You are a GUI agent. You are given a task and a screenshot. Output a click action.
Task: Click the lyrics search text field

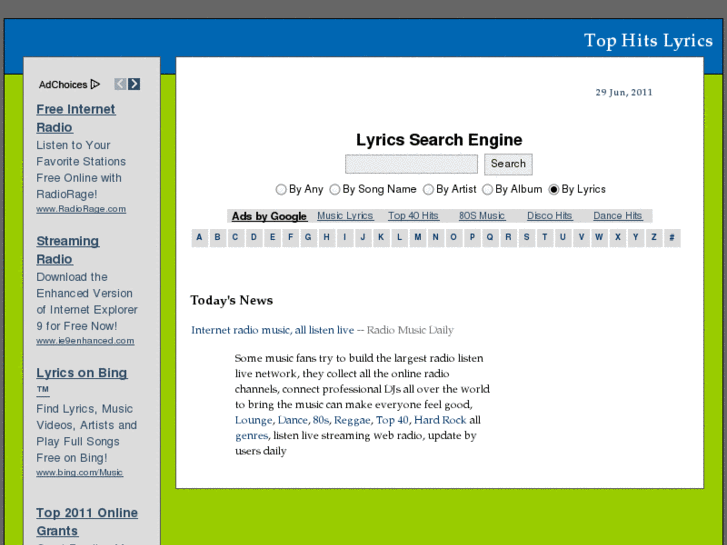tap(411, 164)
